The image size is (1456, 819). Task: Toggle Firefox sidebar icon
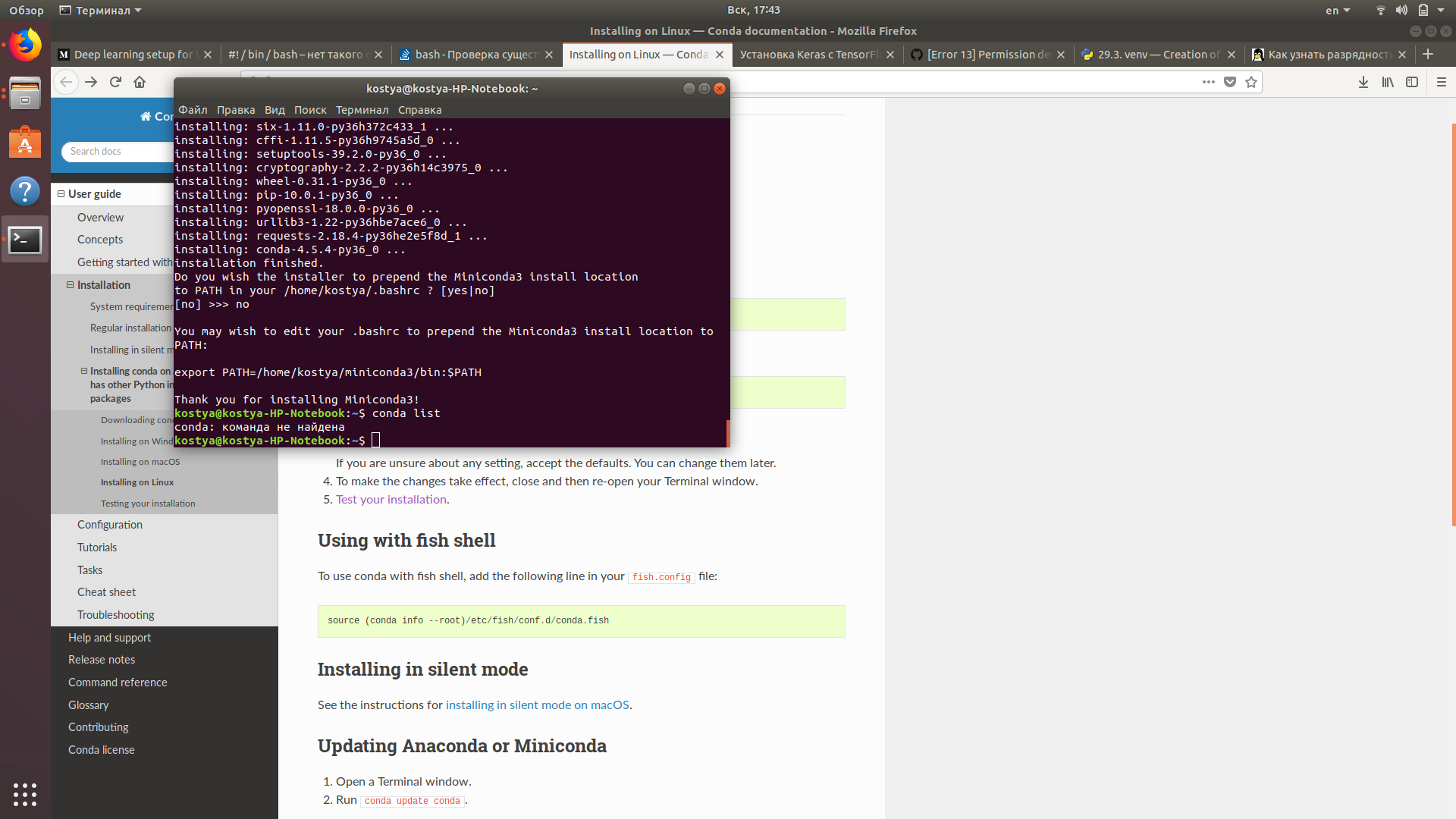click(1412, 82)
